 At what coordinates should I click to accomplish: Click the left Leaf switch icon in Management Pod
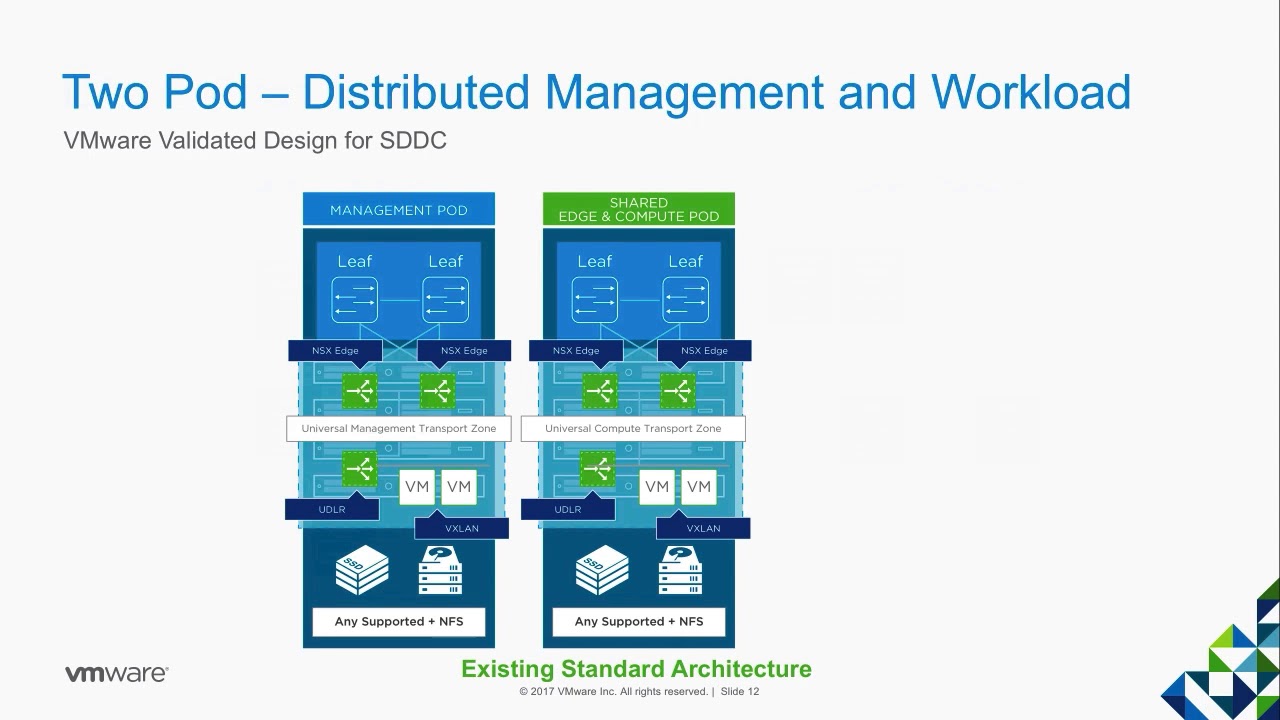coord(355,300)
